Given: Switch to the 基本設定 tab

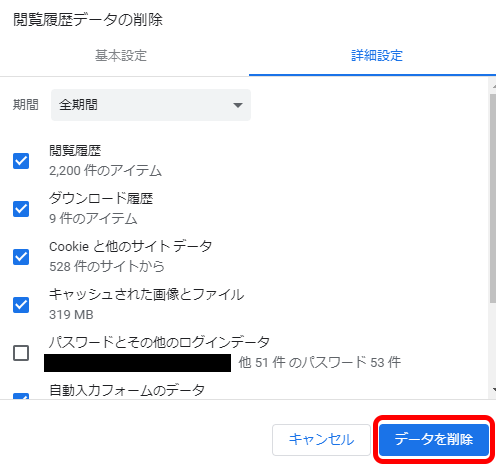Looking at the screenshot, I should tap(121, 55).
